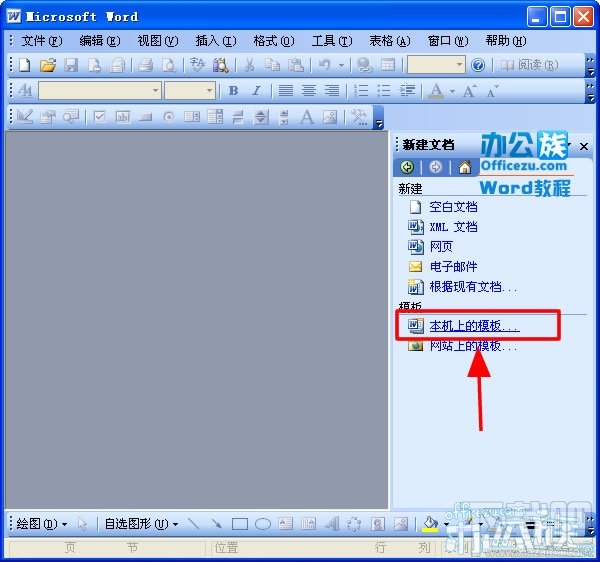Open the Font Size combo box

(190, 91)
